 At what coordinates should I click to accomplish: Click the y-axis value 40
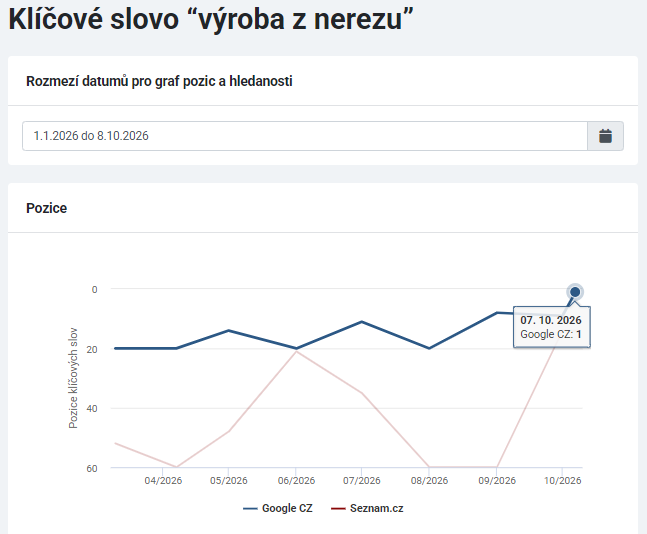[x=92, y=409]
